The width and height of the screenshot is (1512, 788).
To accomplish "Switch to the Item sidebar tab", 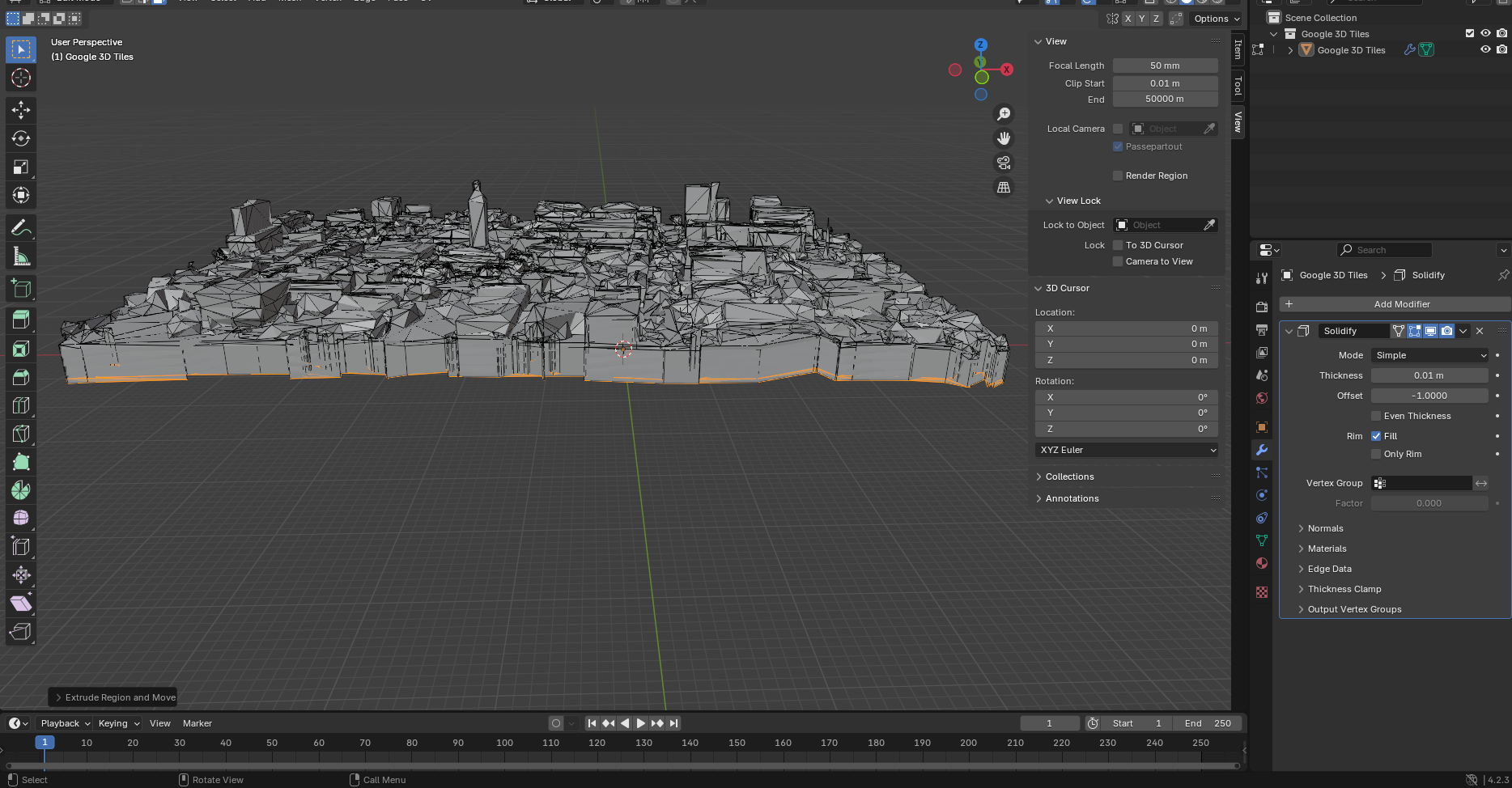I will point(1238,50).
